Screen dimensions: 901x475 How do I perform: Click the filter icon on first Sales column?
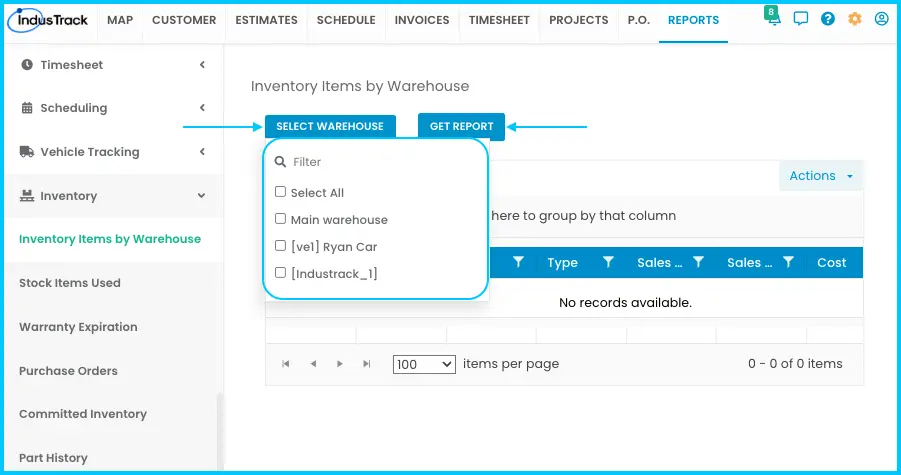click(698, 262)
